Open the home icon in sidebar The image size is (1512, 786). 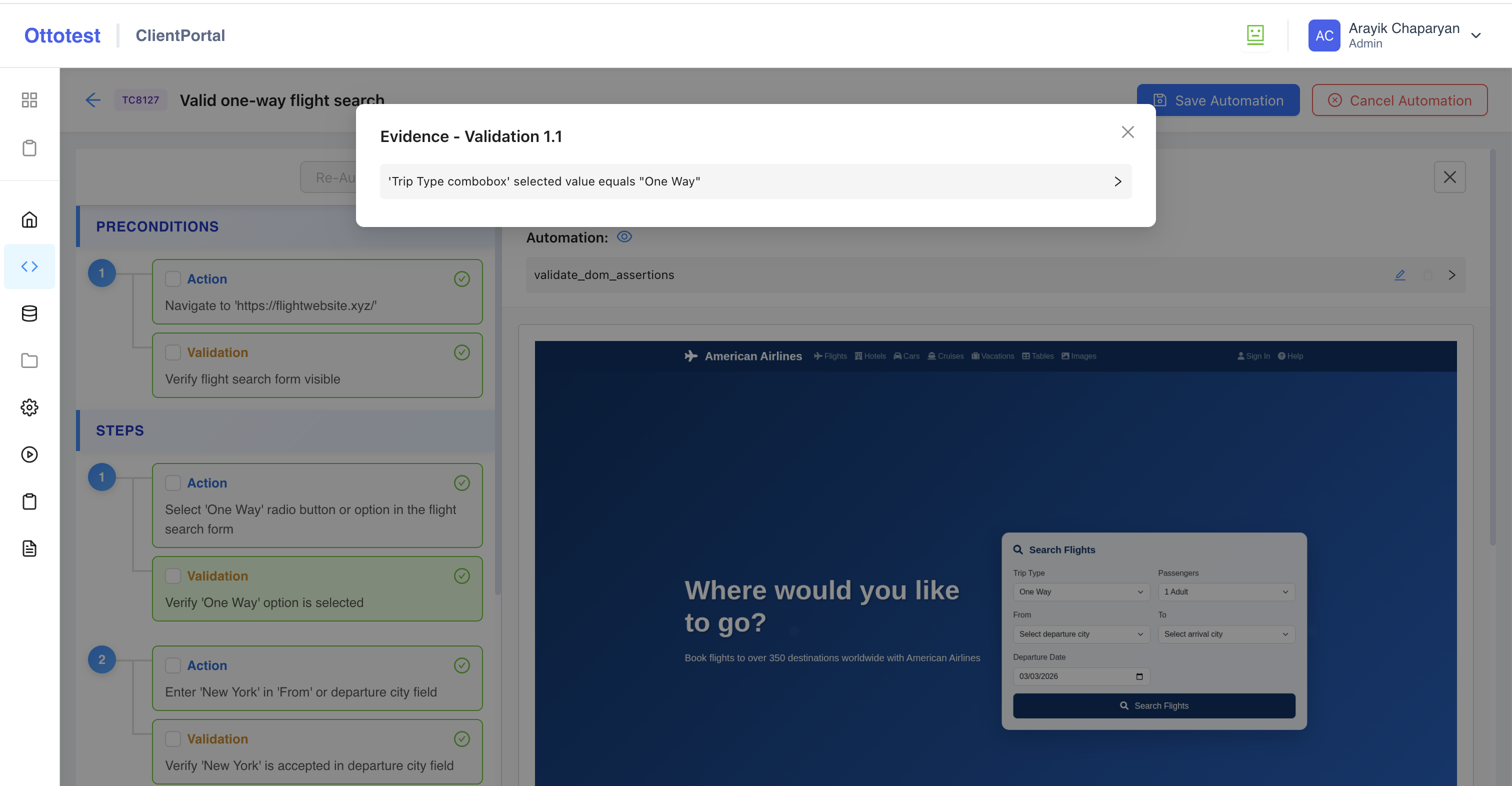[29, 219]
